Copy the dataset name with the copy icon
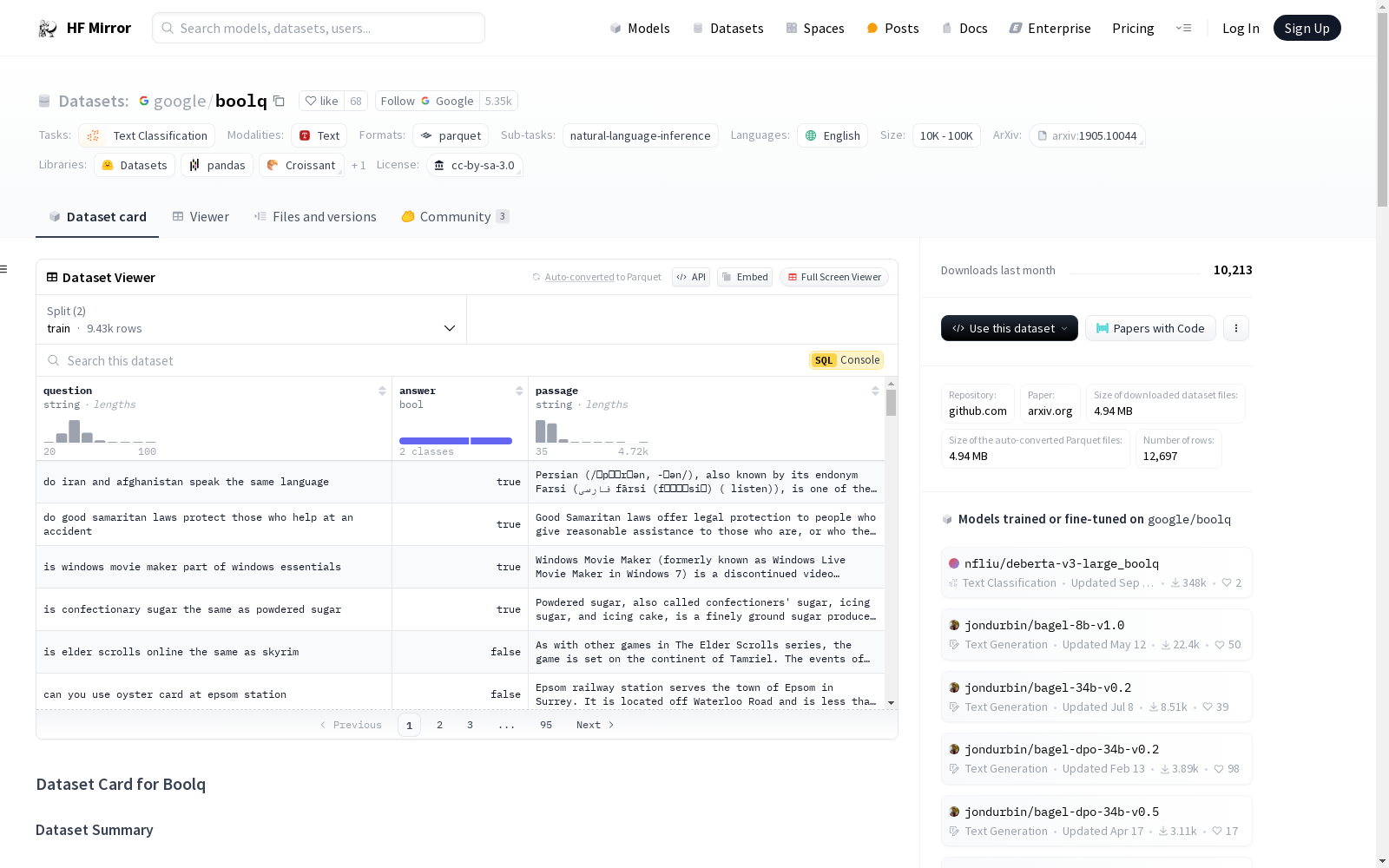 [279, 101]
